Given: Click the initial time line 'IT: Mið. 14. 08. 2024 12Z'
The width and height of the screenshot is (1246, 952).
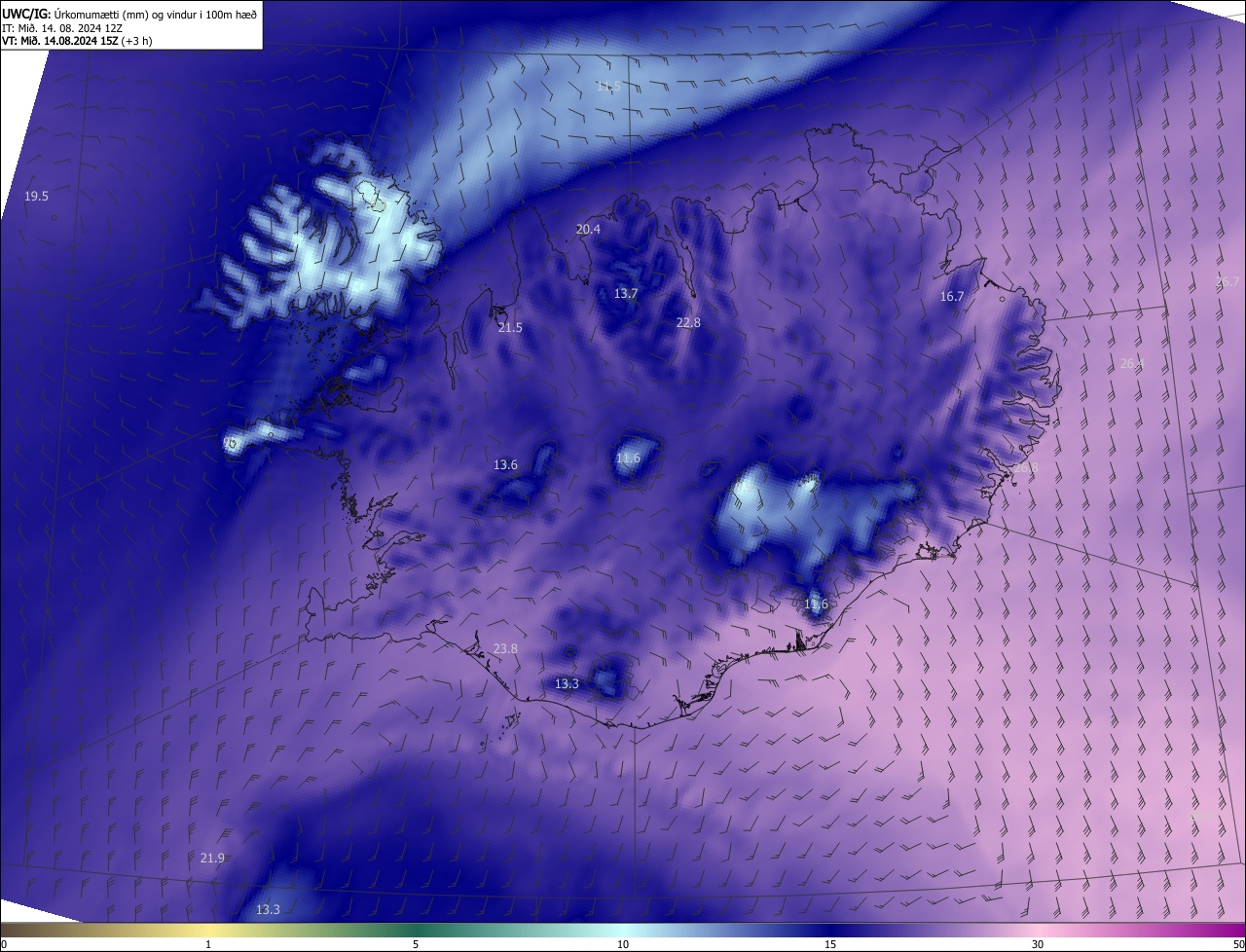Looking at the screenshot, I should pos(62,28).
